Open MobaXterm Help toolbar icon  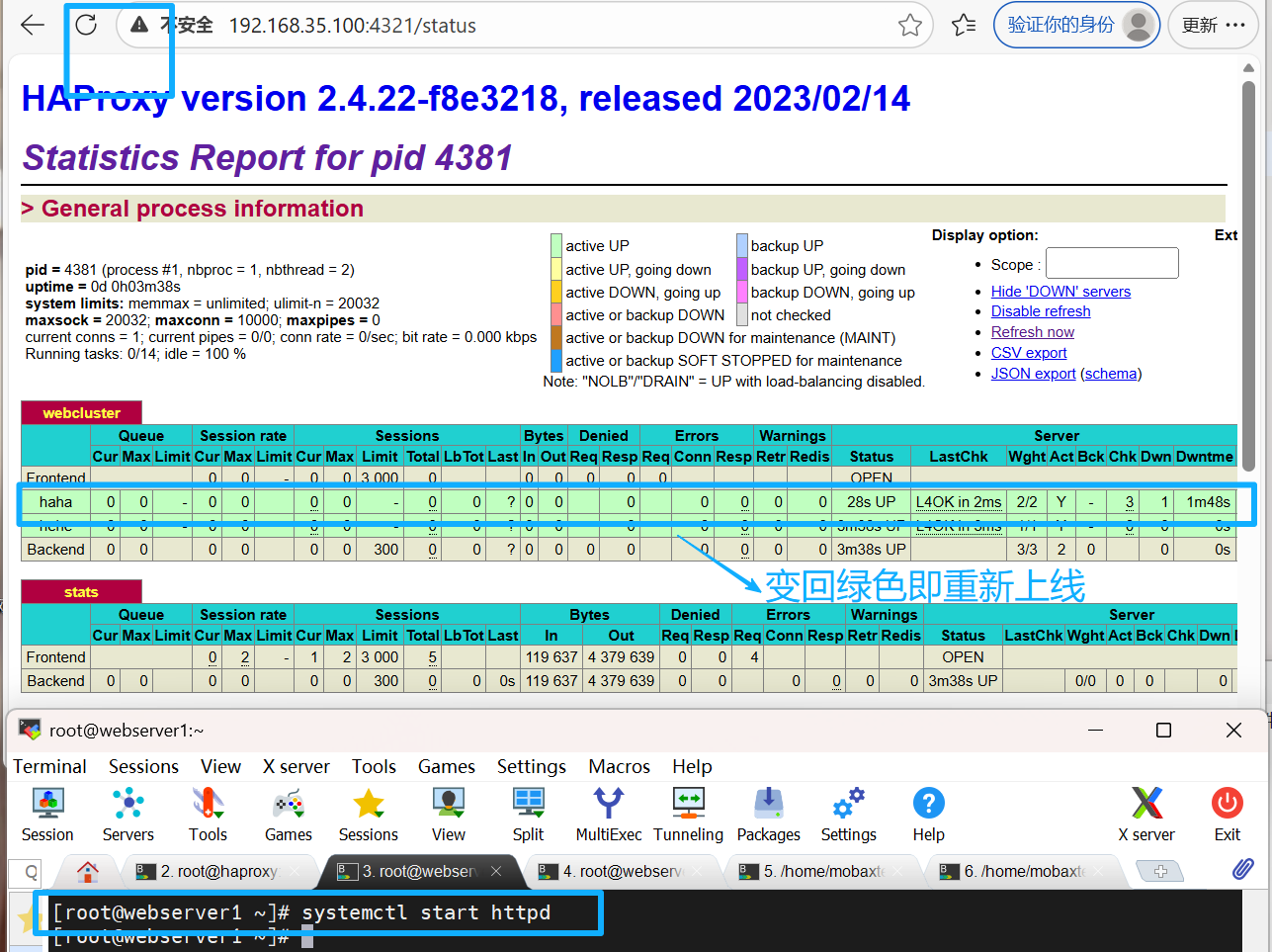(929, 816)
